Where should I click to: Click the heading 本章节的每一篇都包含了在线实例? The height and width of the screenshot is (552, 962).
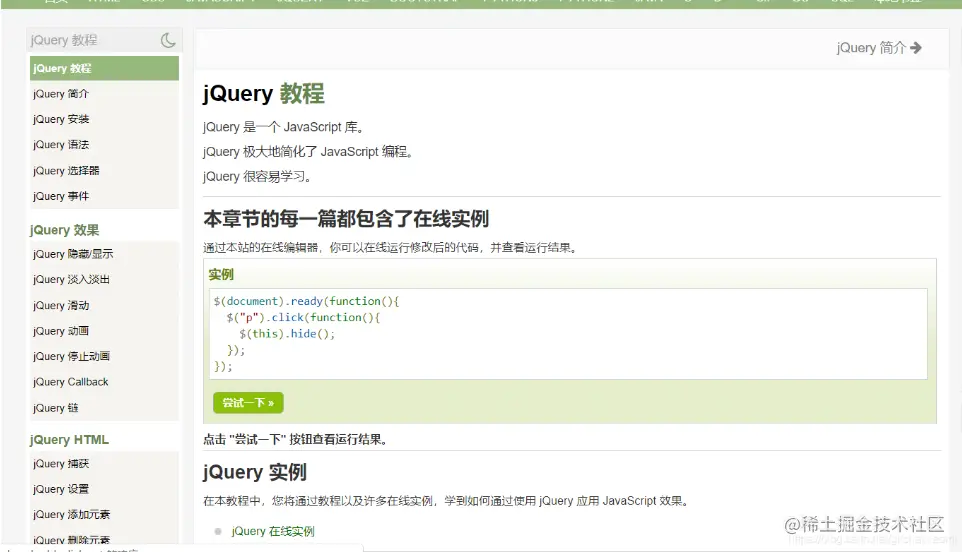pyautogui.click(x=346, y=219)
